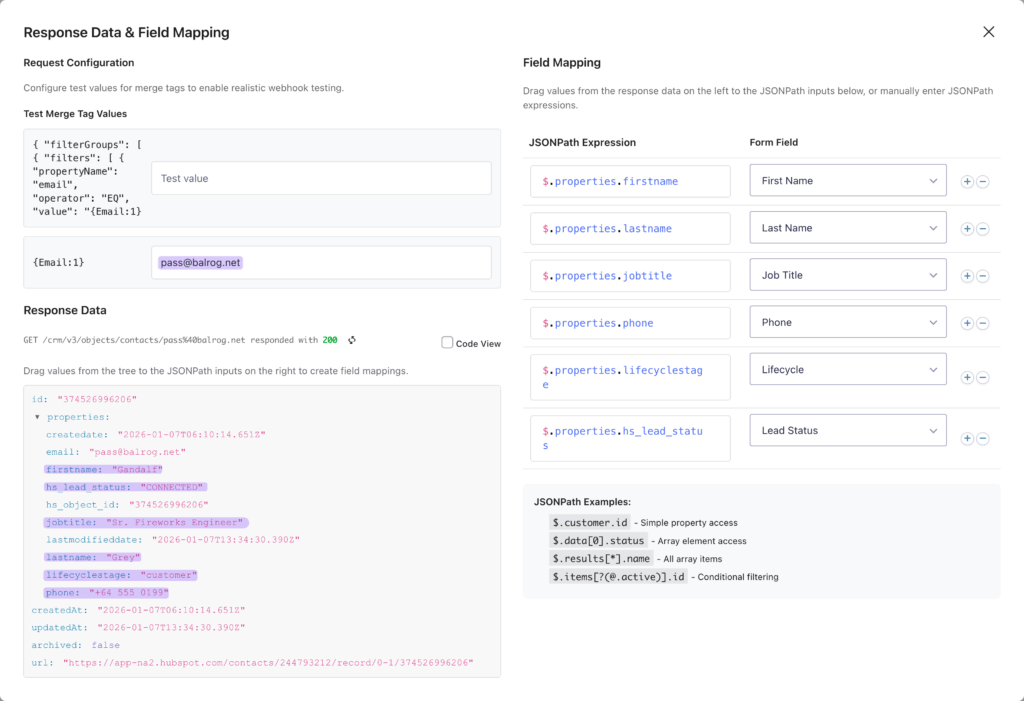Remove the Last Name field mapping row

tap(983, 228)
